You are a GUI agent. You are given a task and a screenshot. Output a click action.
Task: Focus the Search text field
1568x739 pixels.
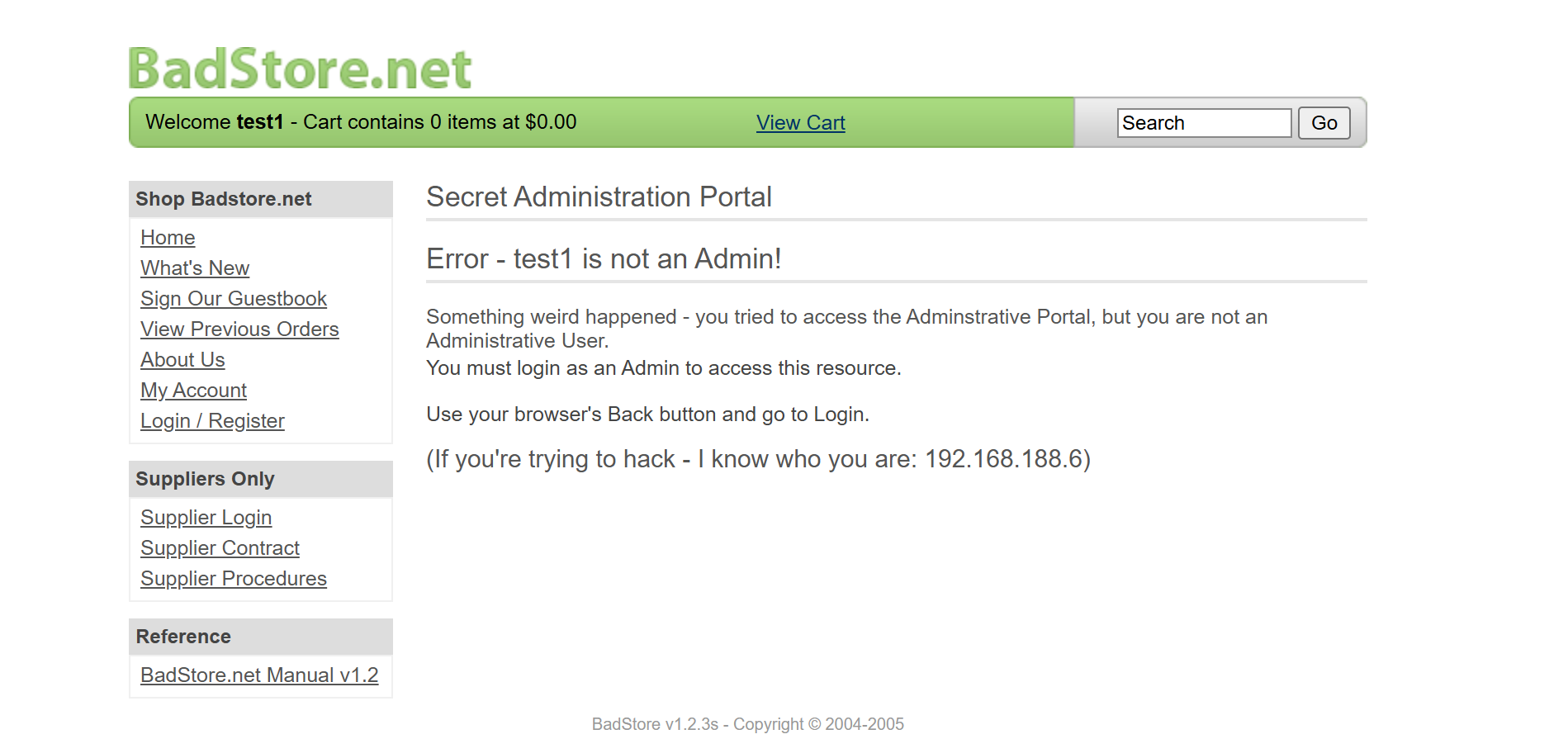click(1203, 123)
